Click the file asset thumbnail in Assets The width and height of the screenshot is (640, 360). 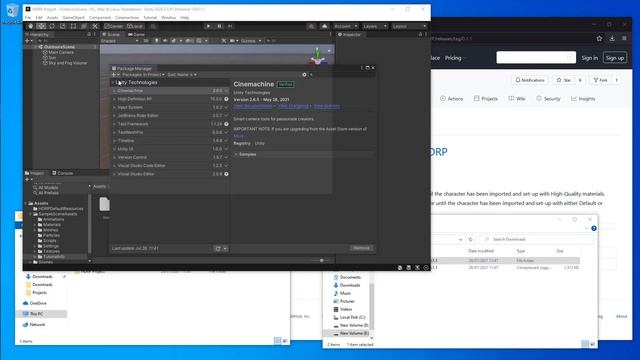(104, 204)
